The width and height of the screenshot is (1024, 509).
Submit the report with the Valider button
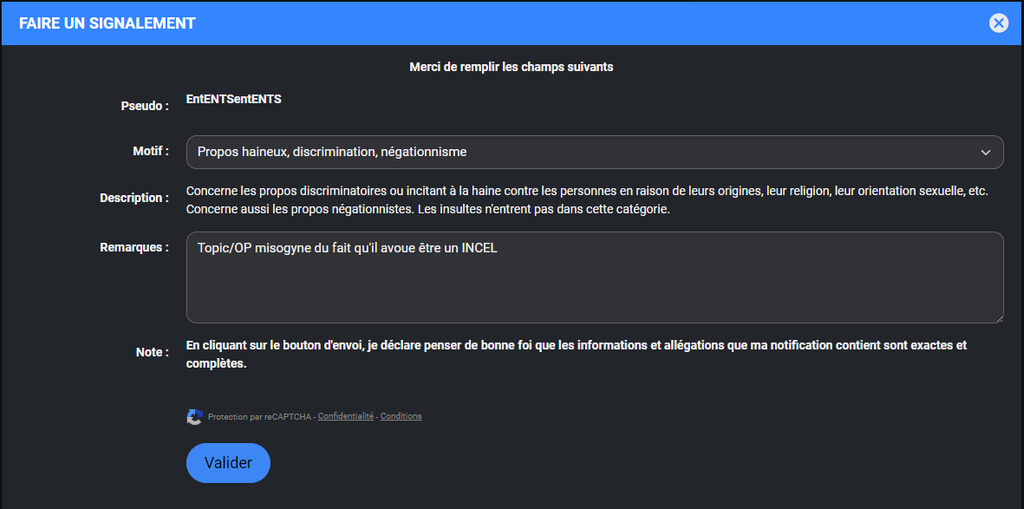tap(228, 463)
